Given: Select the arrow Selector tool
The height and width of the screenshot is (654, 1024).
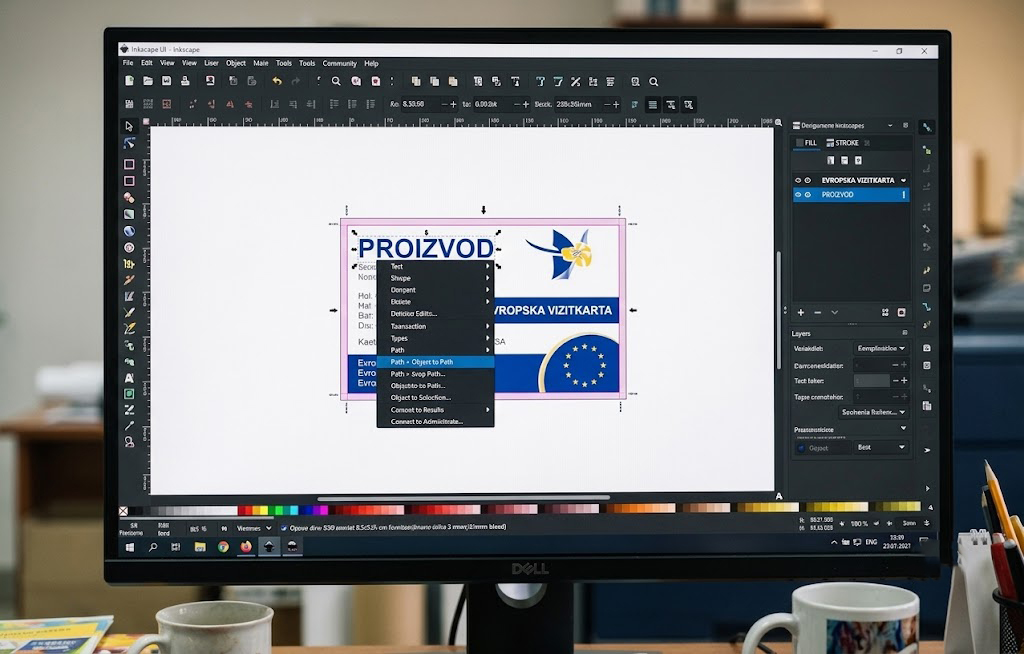Looking at the screenshot, I should 129,125.
